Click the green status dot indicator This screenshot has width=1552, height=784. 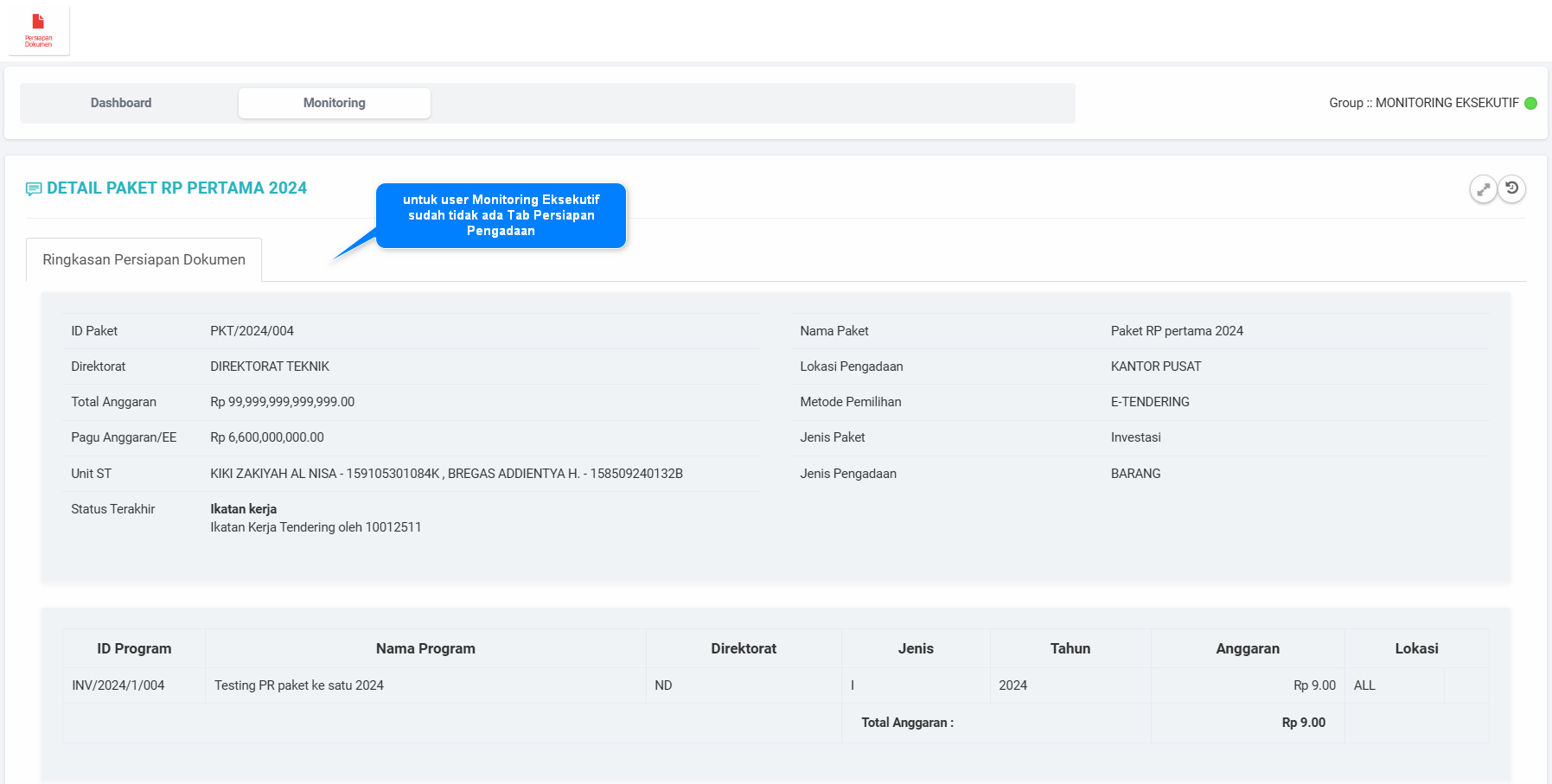pos(1530,103)
